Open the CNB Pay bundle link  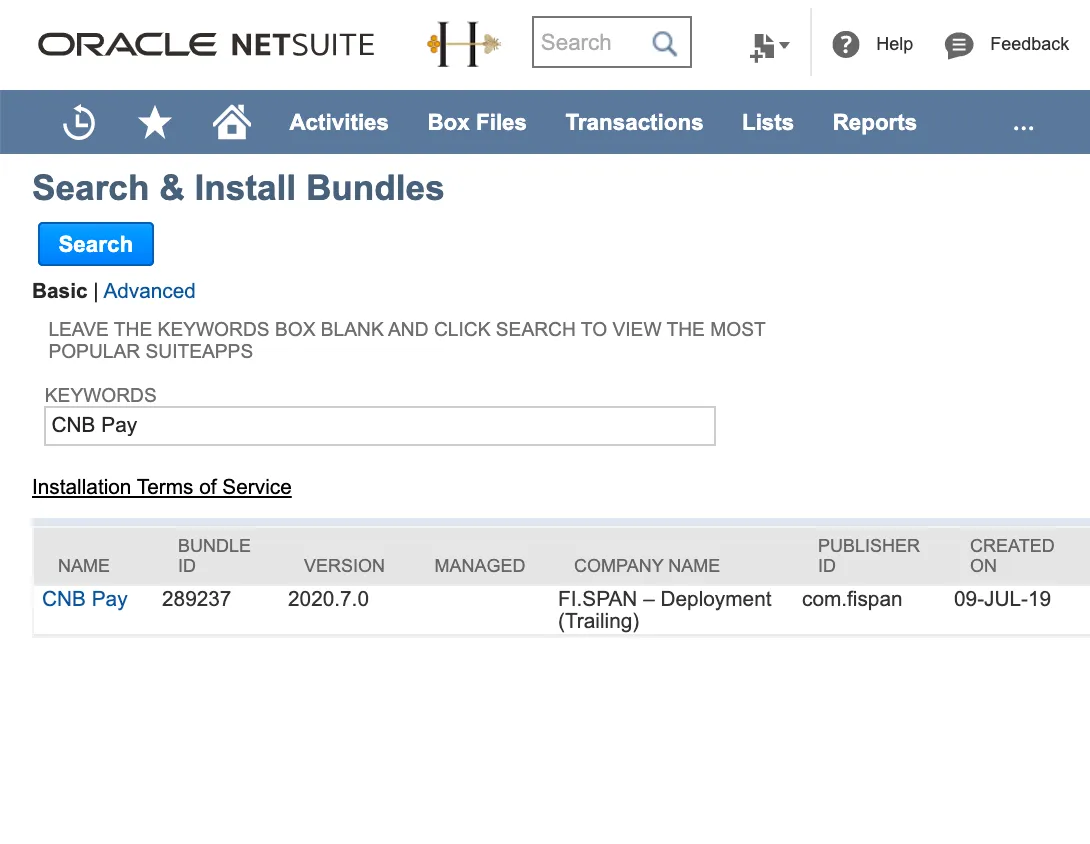[x=85, y=599]
